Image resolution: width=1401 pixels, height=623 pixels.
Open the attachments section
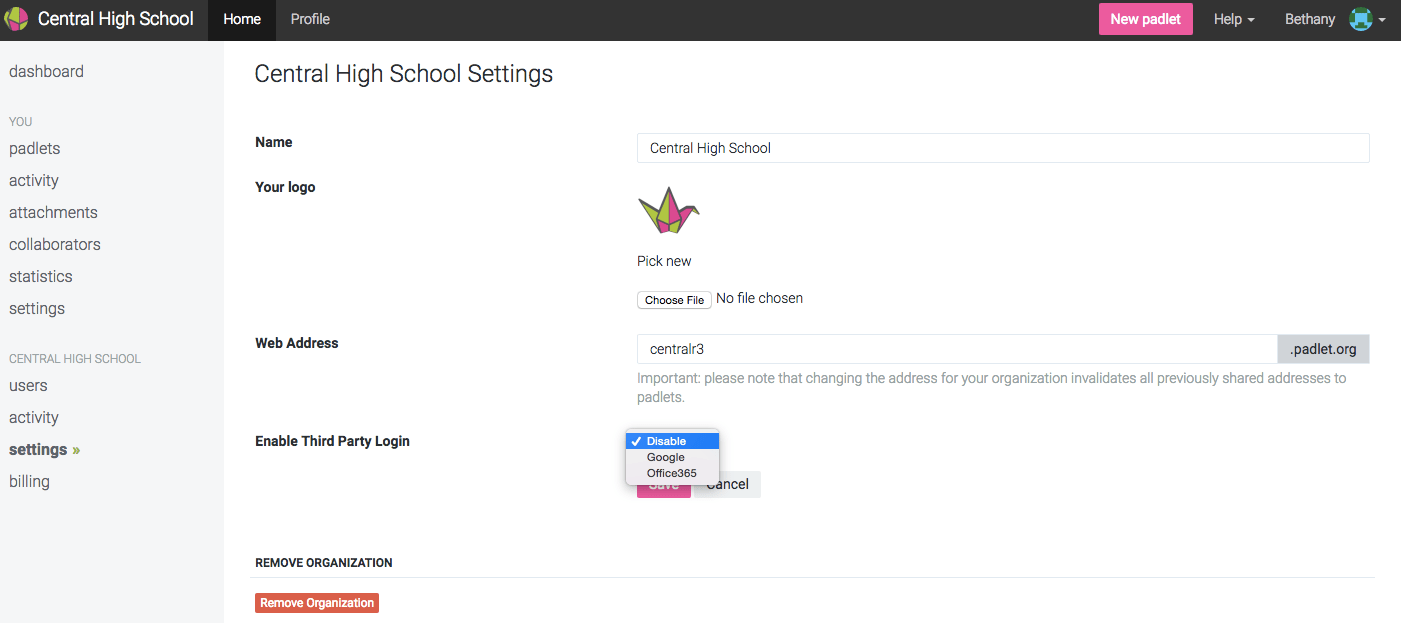click(52, 212)
